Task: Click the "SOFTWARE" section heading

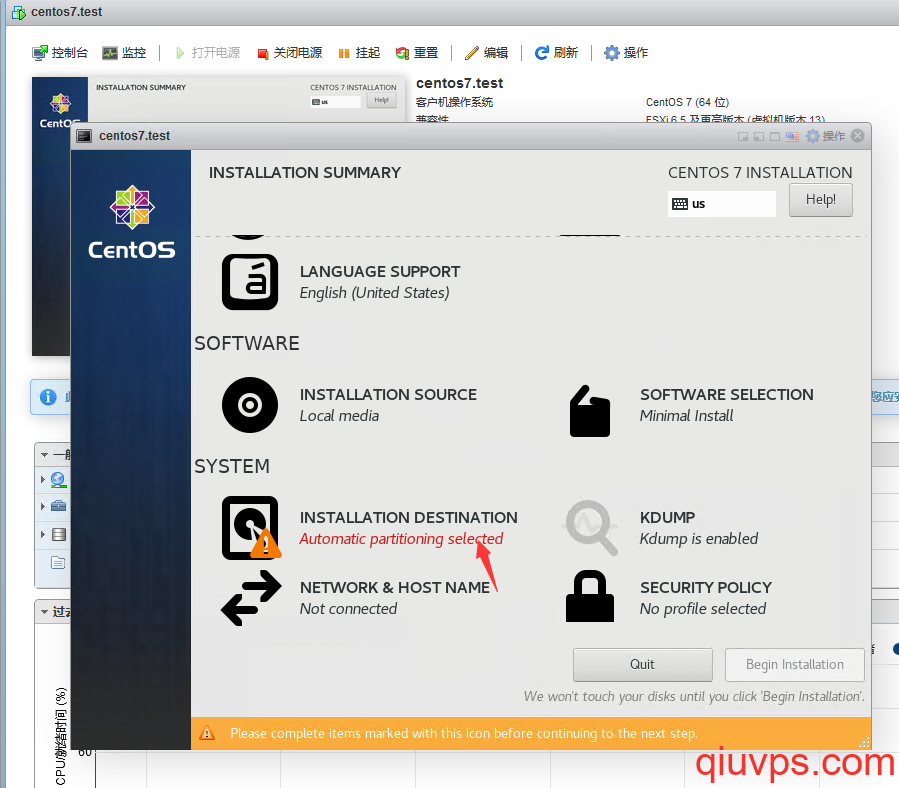Action: coord(247,344)
